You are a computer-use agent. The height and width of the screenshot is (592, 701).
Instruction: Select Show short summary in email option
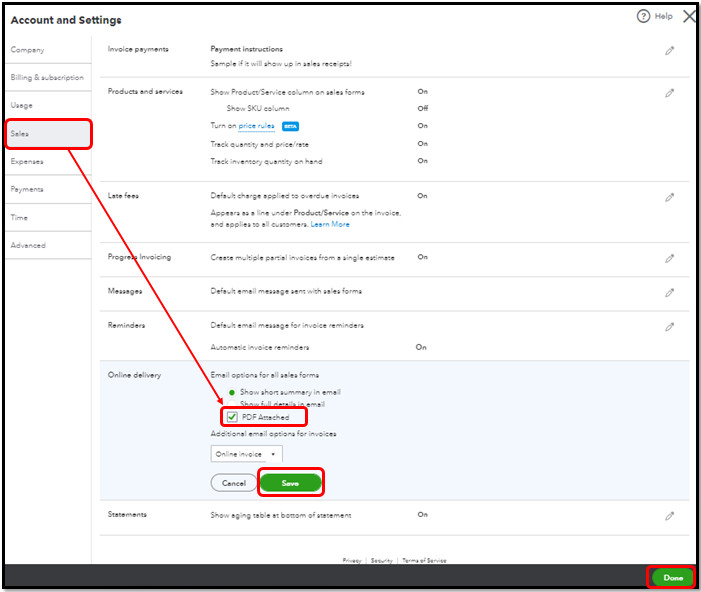[x=231, y=392]
